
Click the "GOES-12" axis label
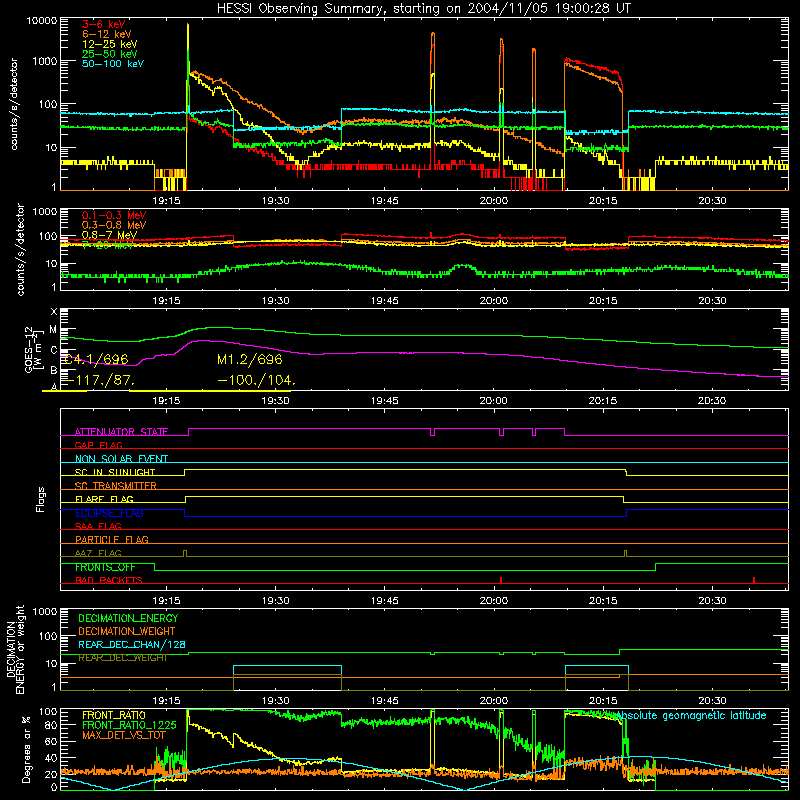(29, 349)
